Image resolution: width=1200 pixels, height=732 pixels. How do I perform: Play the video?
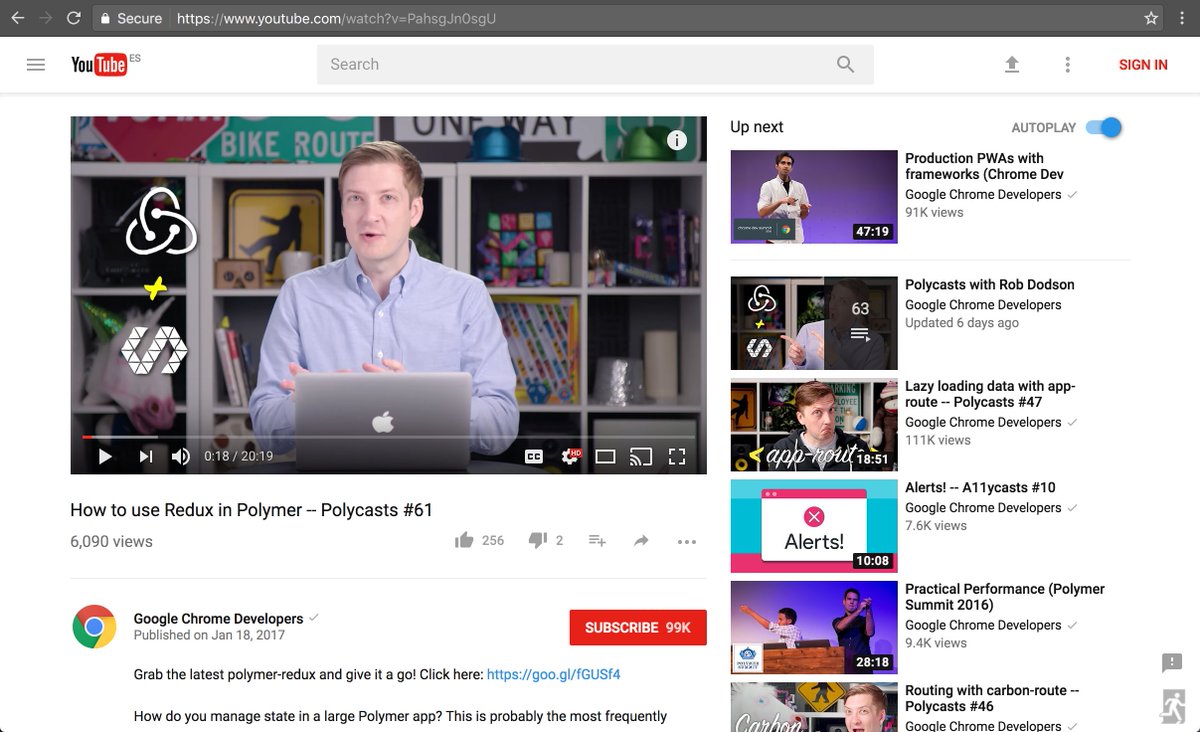[105, 457]
